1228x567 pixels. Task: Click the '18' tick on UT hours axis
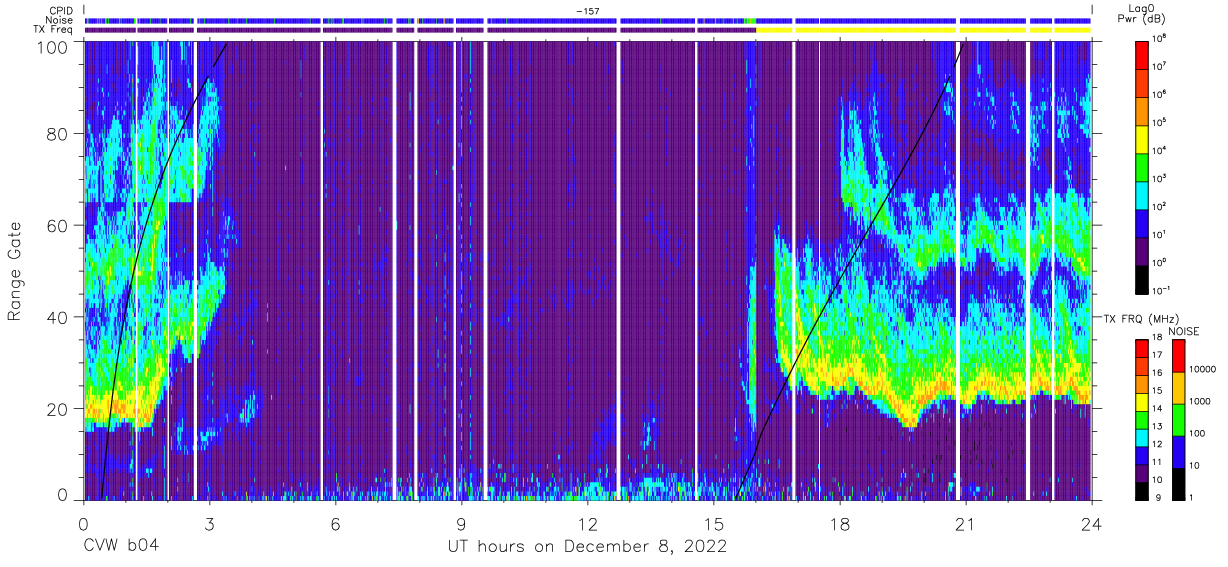pyautogui.click(x=840, y=523)
